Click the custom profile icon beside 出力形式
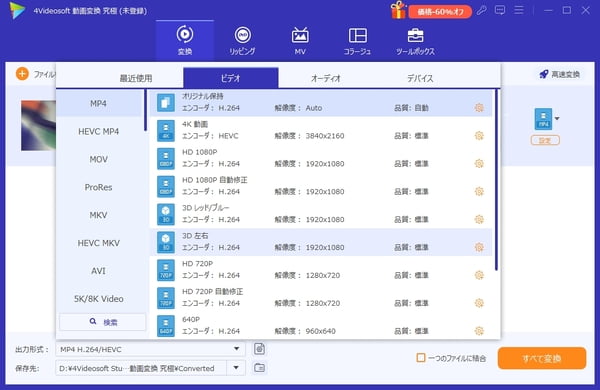 point(259,349)
